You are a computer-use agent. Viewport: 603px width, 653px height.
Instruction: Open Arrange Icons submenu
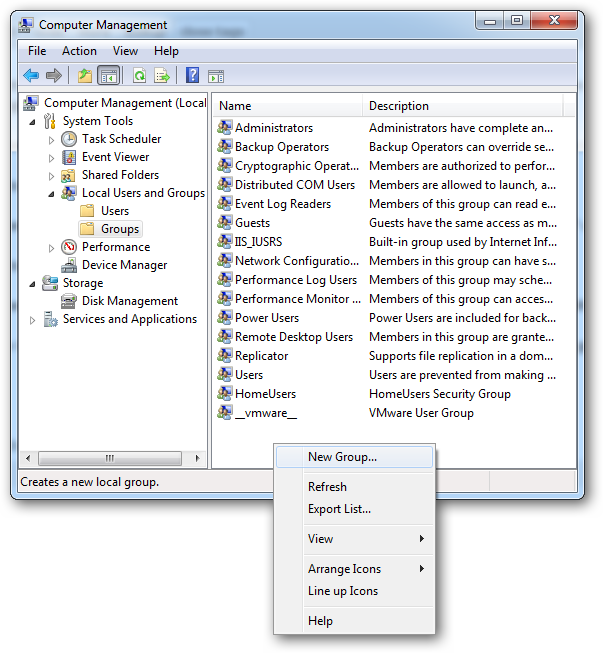354,568
